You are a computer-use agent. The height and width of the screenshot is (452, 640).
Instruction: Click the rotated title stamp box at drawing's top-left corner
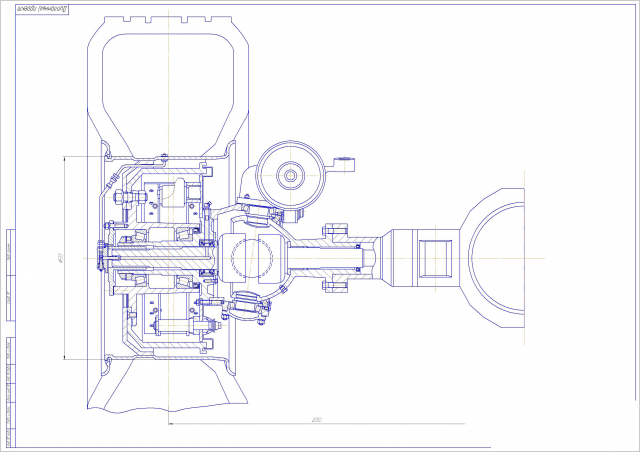(x=42, y=9)
